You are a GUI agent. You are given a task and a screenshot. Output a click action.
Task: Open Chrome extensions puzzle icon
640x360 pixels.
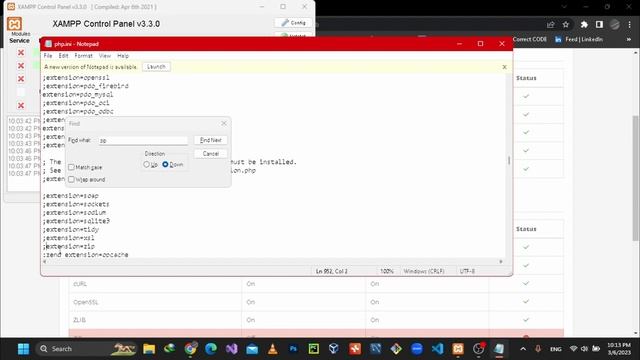pyautogui.click(x=584, y=25)
